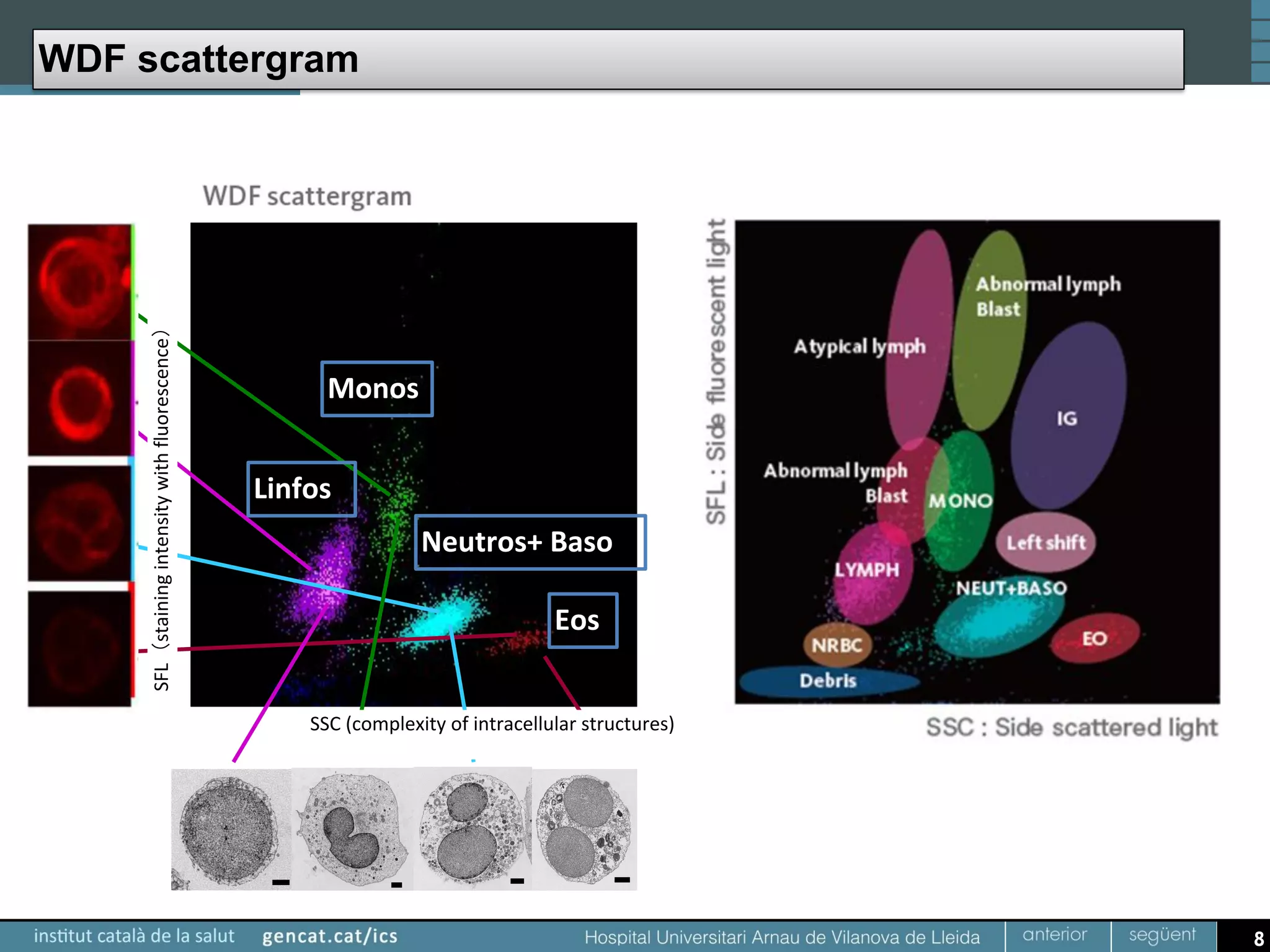Select the 'Eos' label box
Image resolution: width=1270 pixels, height=952 pixels.
point(582,620)
